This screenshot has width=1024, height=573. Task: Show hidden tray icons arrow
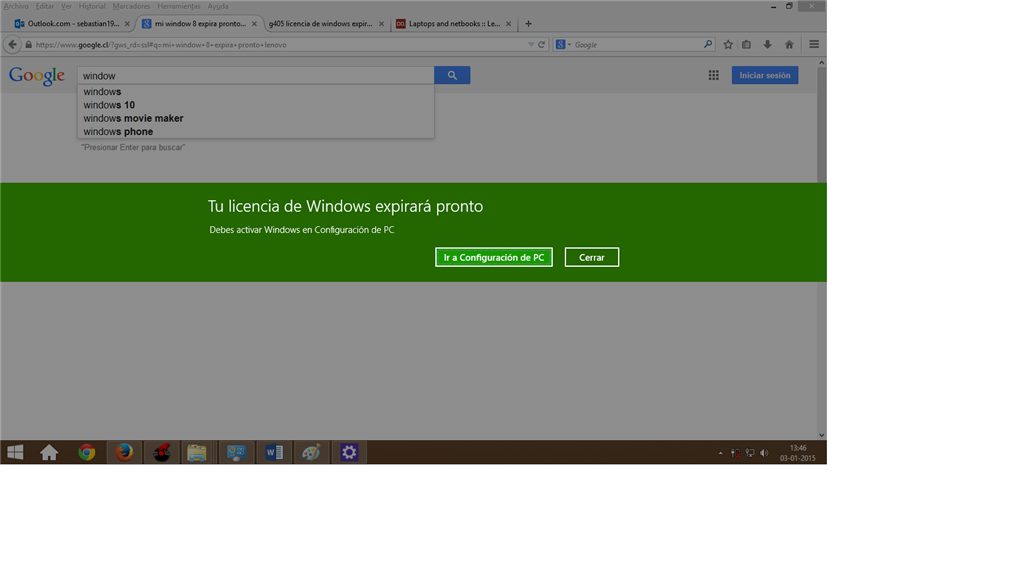click(720, 453)
